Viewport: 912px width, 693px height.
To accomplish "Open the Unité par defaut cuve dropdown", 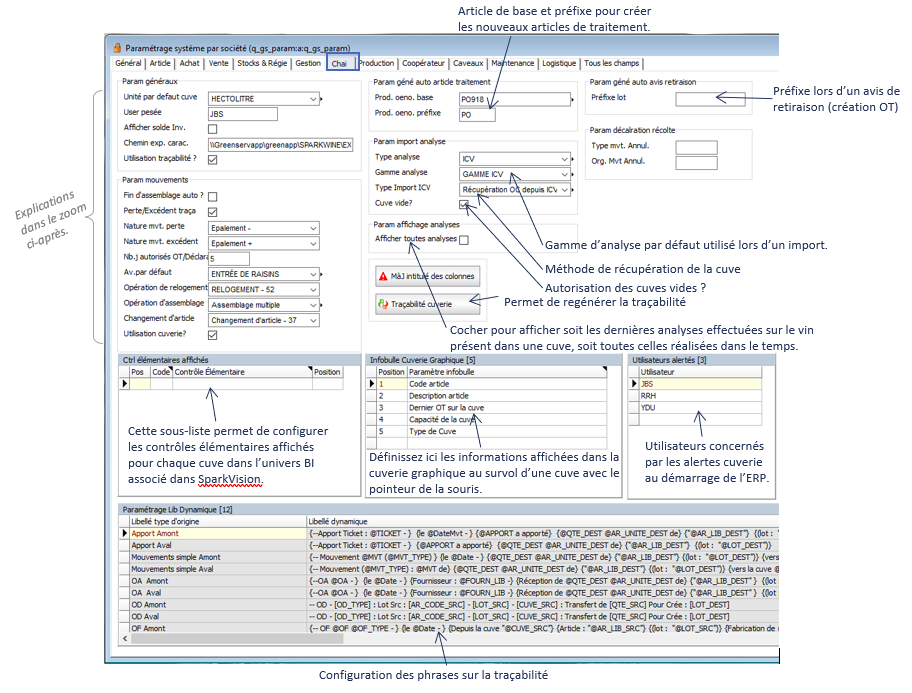I will 313,99.
